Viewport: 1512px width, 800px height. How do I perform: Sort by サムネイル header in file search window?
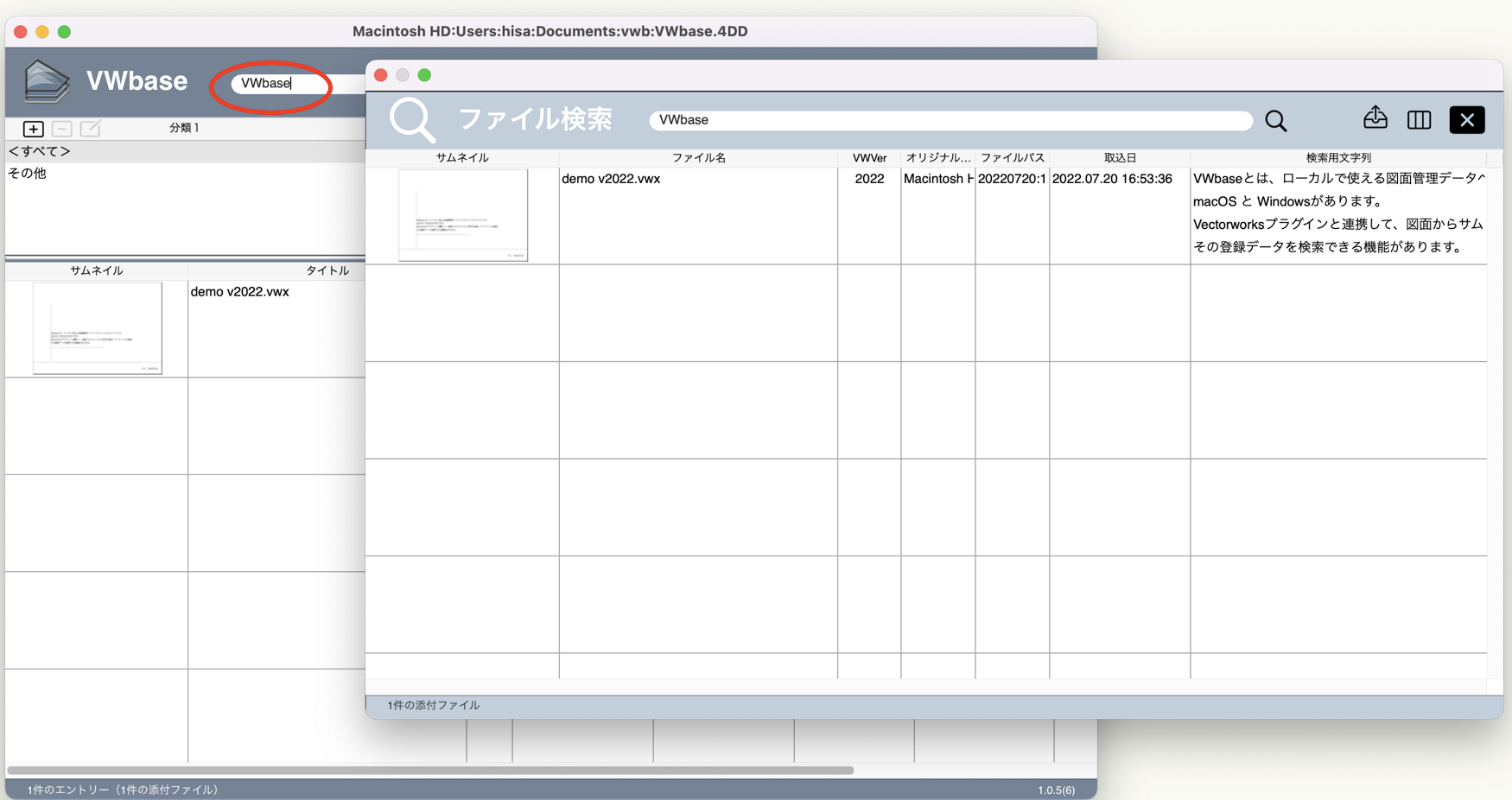462,158
